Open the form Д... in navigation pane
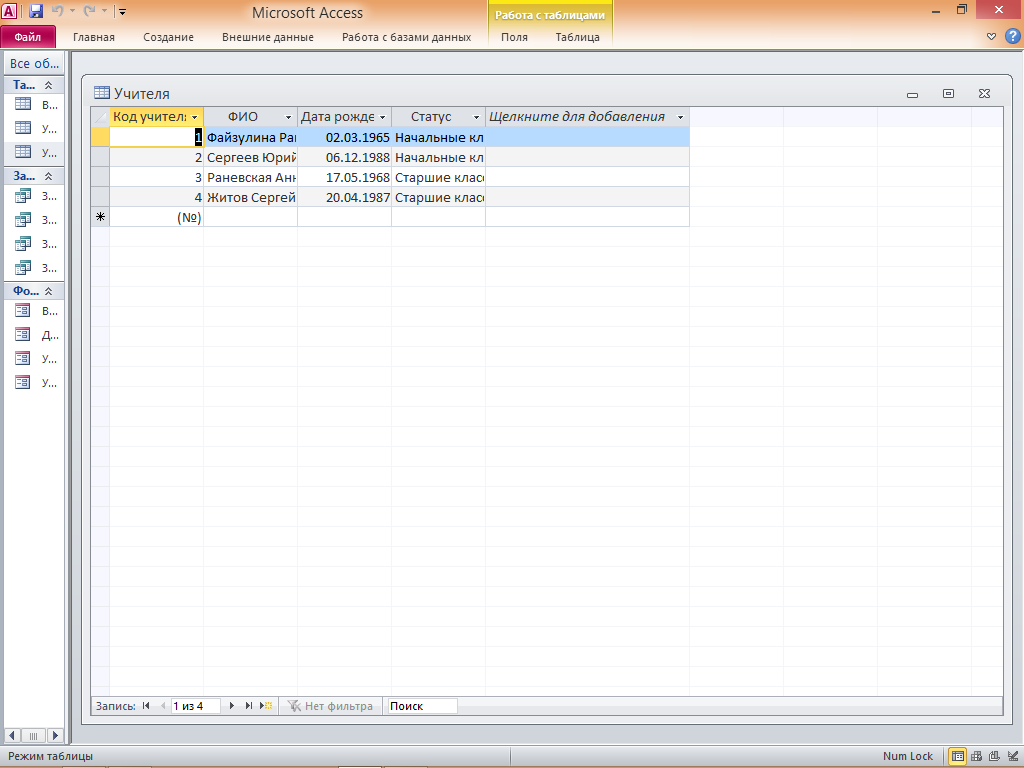The width and height of the screenshot is (1024, 768). (x=35, y=334)
